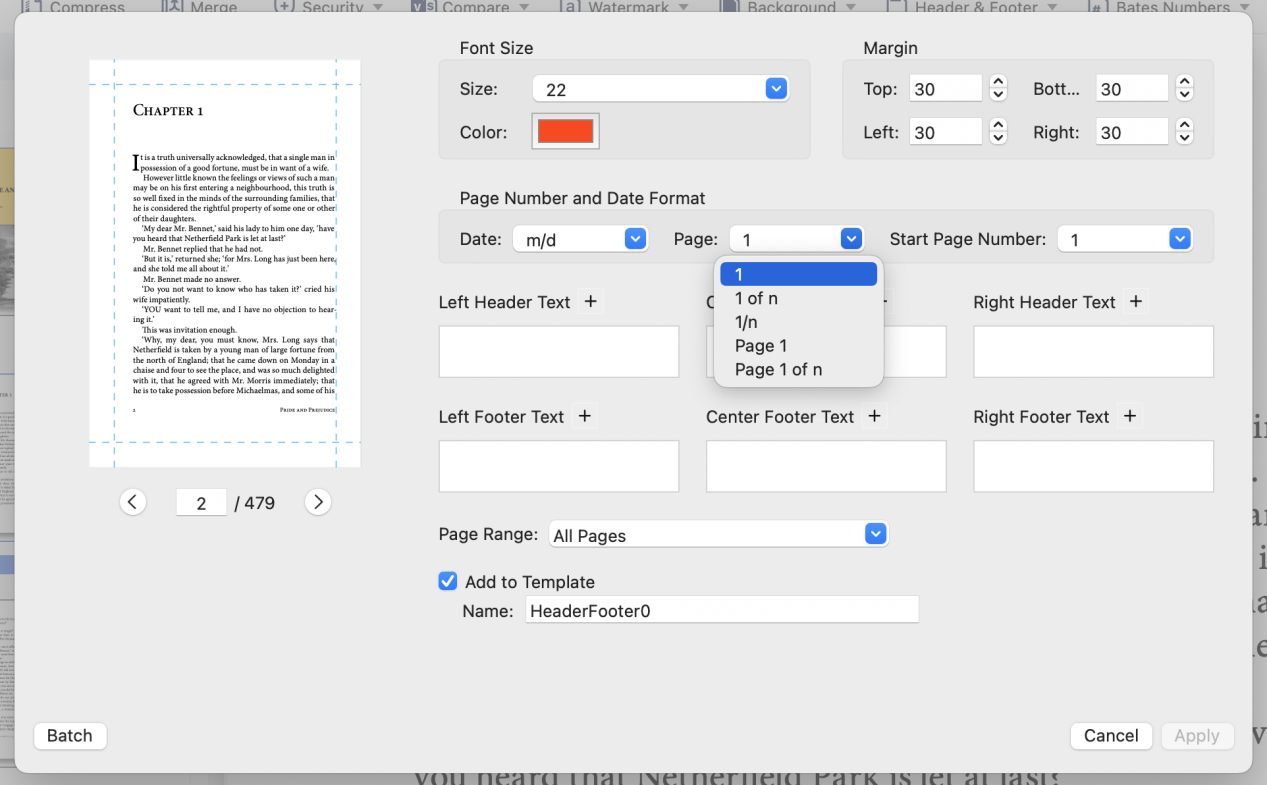Adjust the Left margin stepper
This screenshot has width=1267, height=785.
[x=998, y=132]
